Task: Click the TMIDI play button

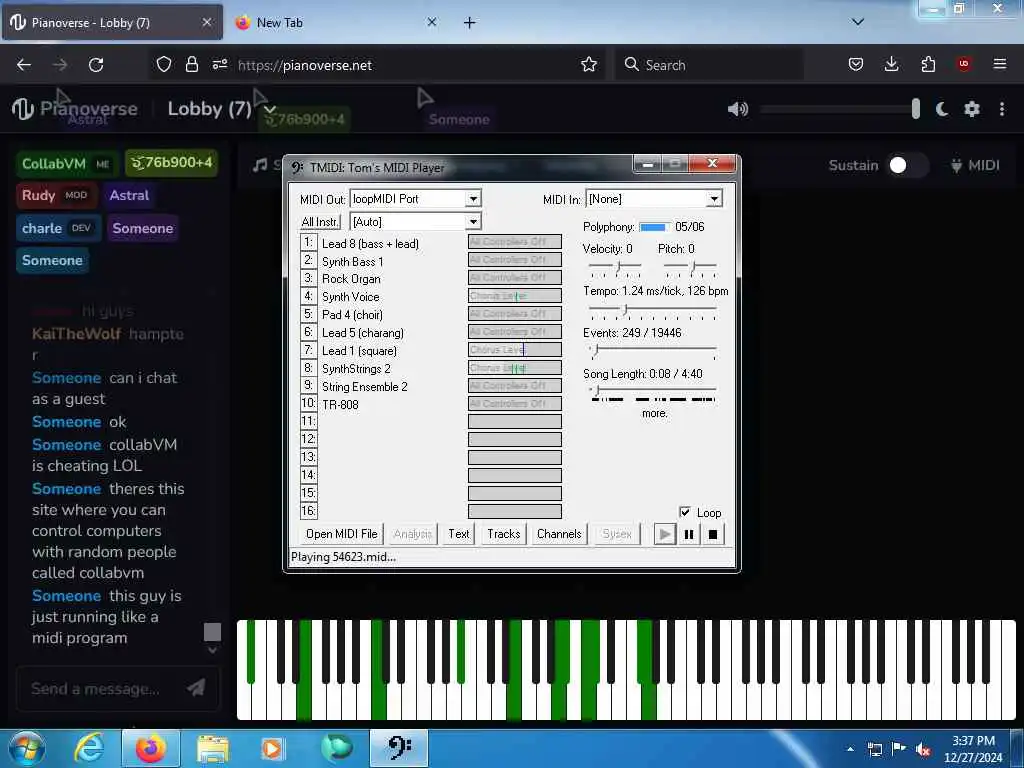Action: click(x=664, y=534)
